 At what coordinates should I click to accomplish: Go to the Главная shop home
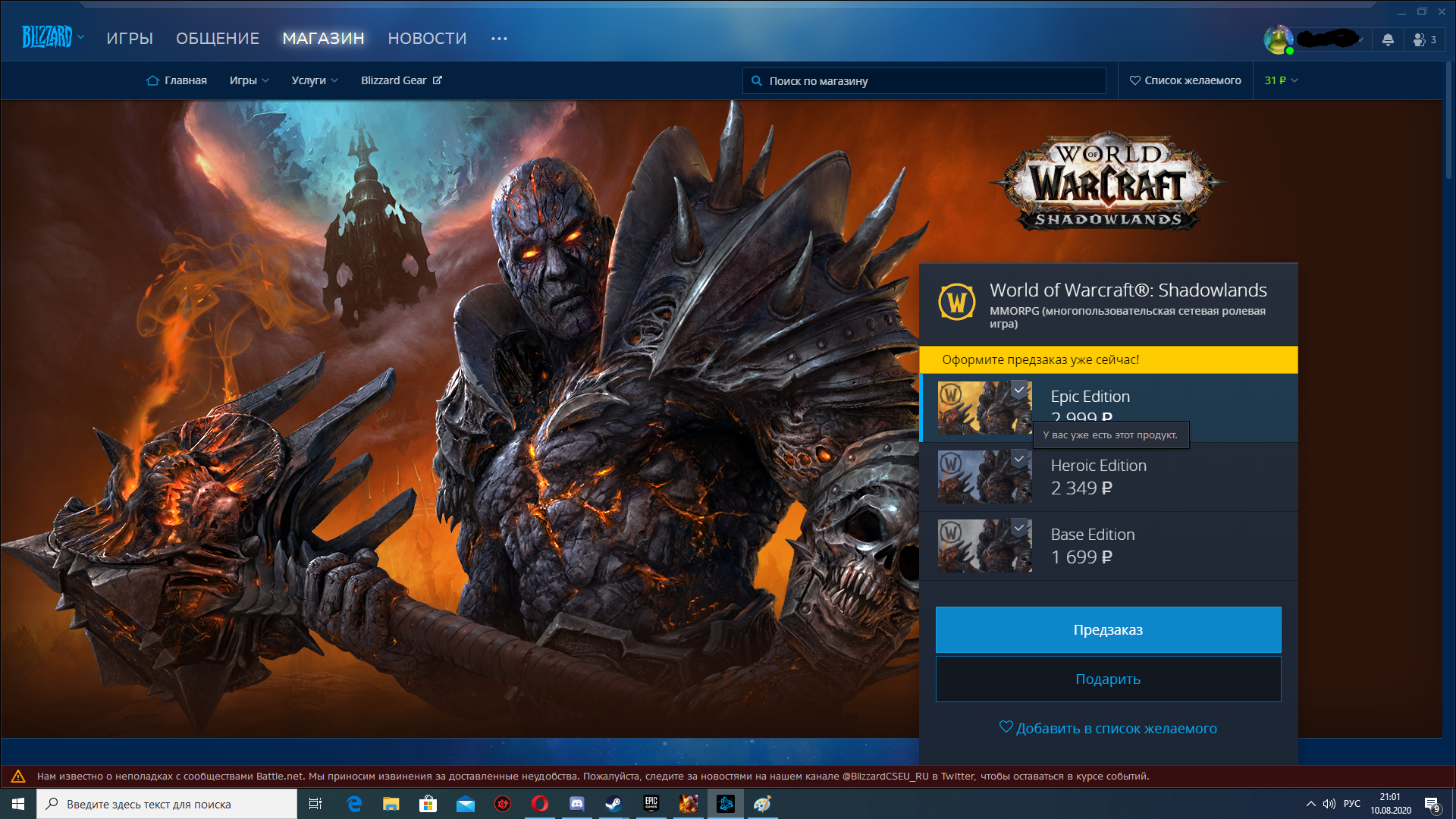click(x=176, y=80)
